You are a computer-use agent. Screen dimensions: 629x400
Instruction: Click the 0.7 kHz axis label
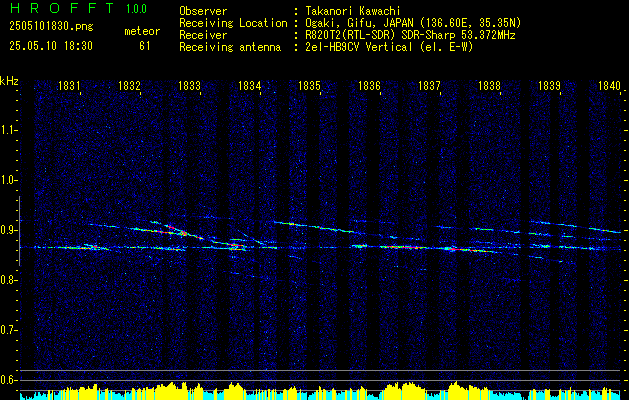tap(8, 330)
